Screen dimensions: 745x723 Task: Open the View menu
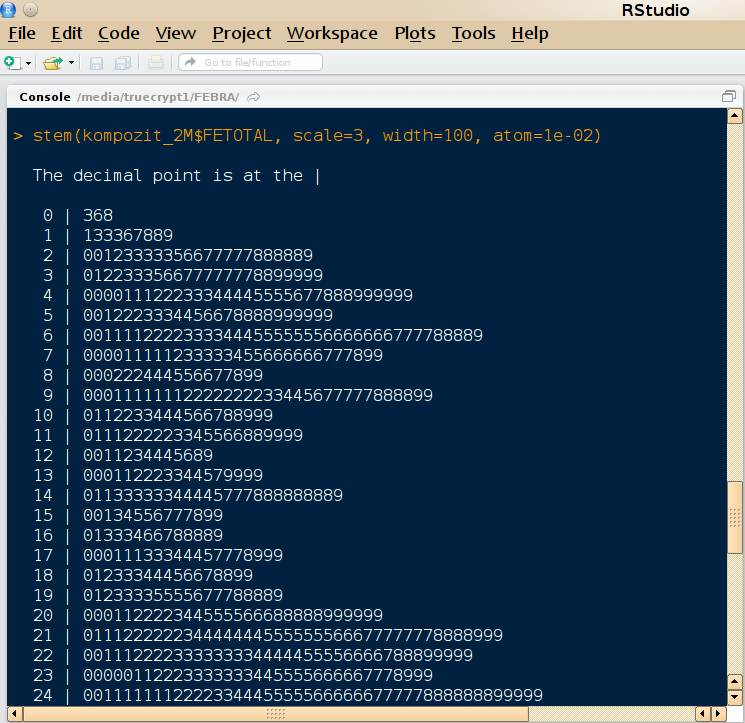(175, 33)
